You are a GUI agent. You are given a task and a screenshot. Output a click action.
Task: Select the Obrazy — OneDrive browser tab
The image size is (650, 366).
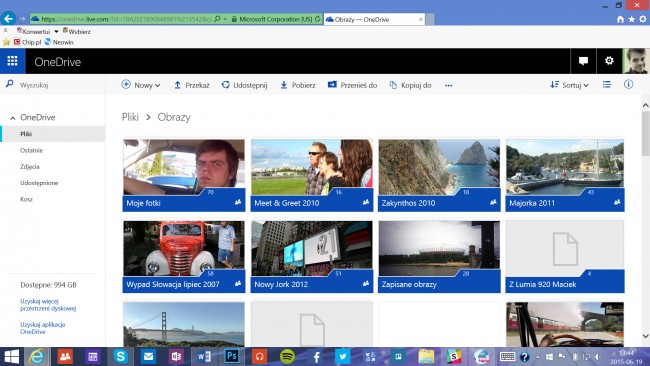374,19
